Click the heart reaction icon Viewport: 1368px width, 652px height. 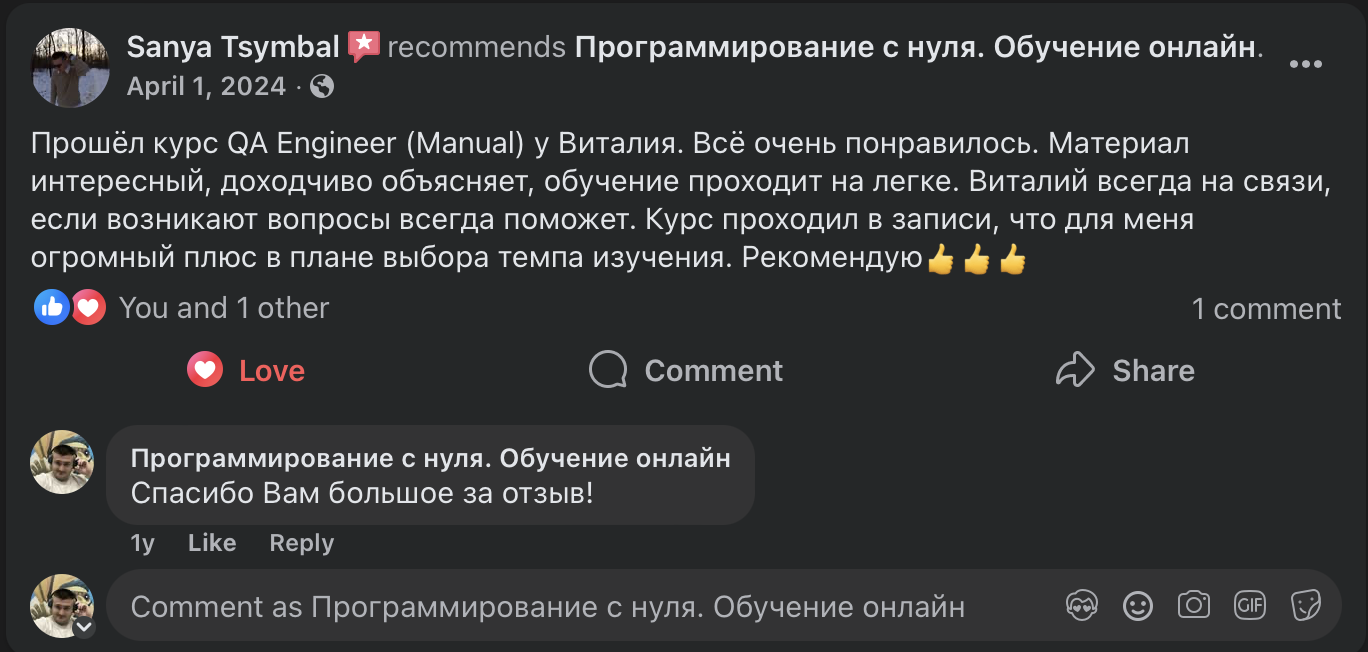88,307
